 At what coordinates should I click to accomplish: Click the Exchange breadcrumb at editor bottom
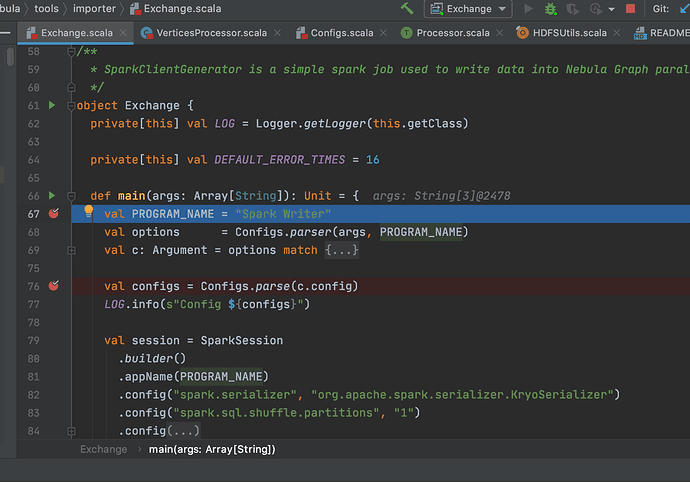click(x=103, y=449)
